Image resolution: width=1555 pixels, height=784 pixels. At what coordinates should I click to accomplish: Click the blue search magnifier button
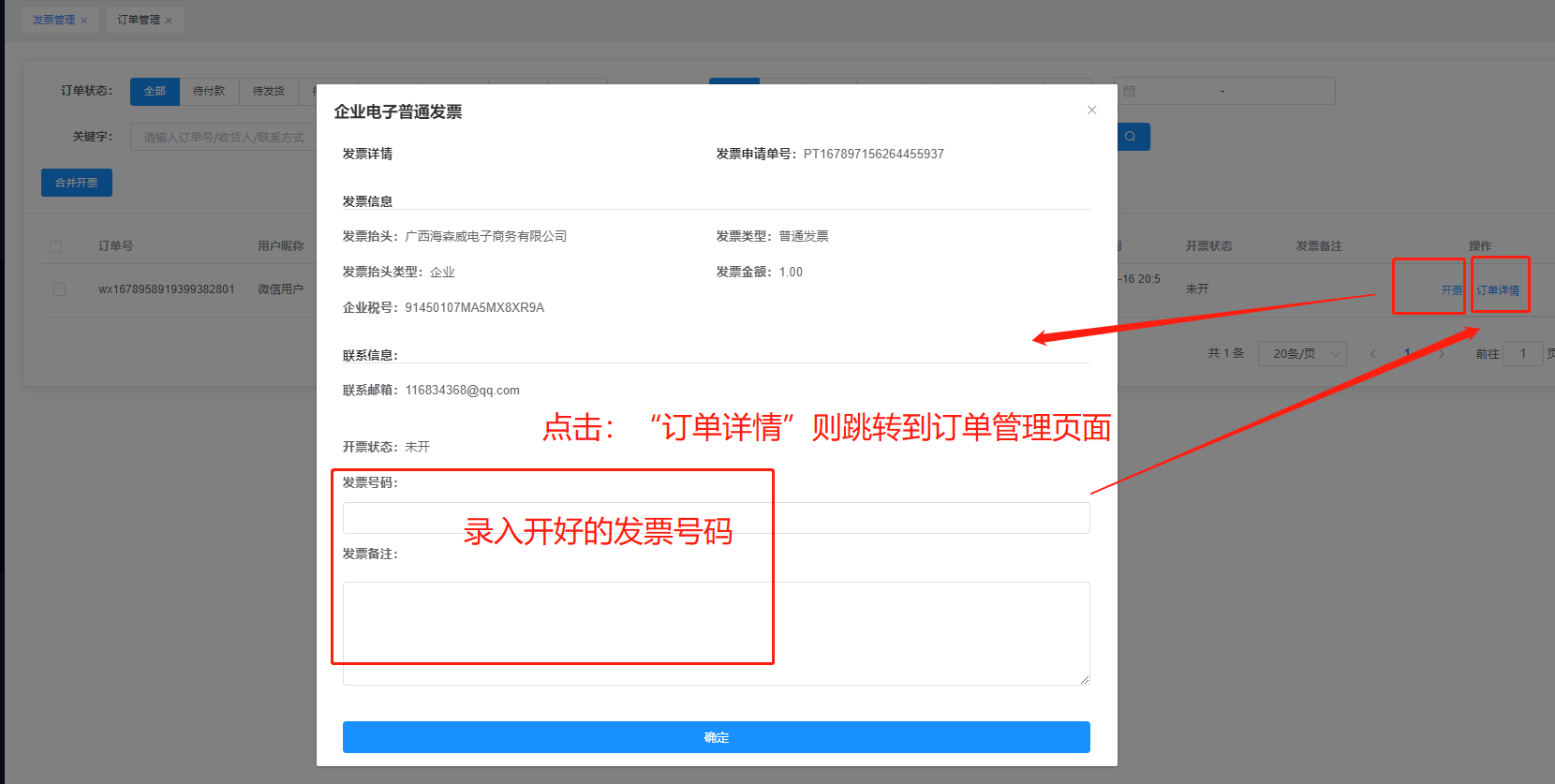pyautogui.click(x=1132, y=137)
